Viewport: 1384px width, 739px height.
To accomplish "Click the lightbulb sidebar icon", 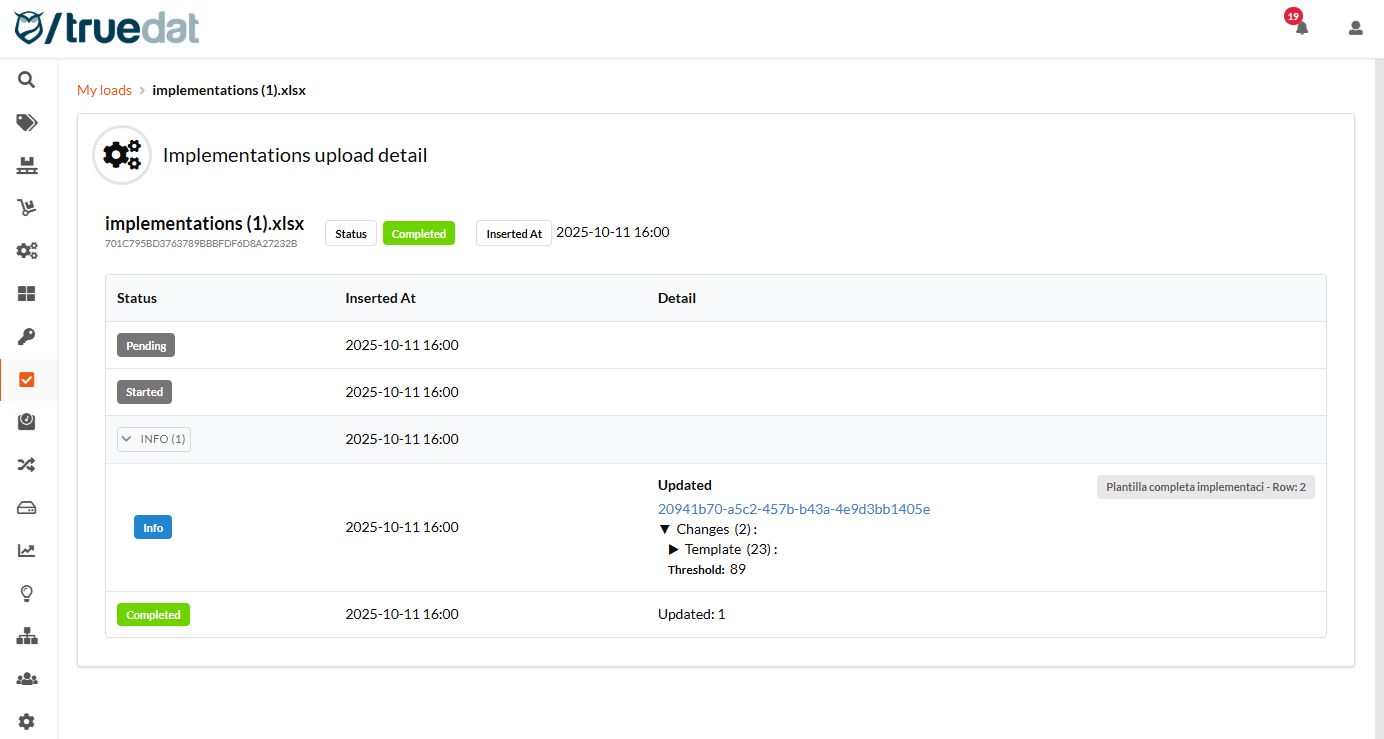I will 27,594.
